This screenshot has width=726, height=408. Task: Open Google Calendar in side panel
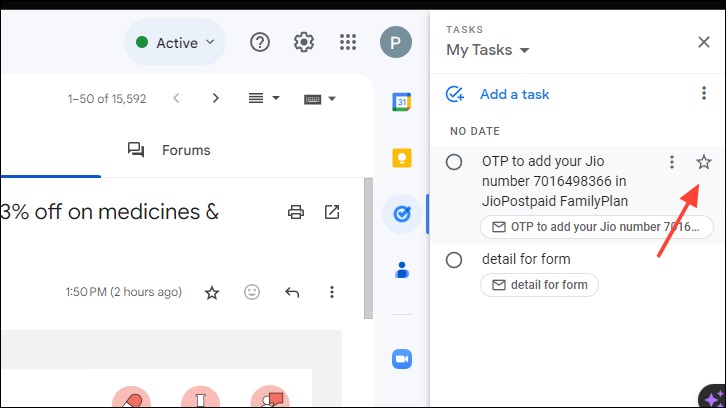click(401, 102)
